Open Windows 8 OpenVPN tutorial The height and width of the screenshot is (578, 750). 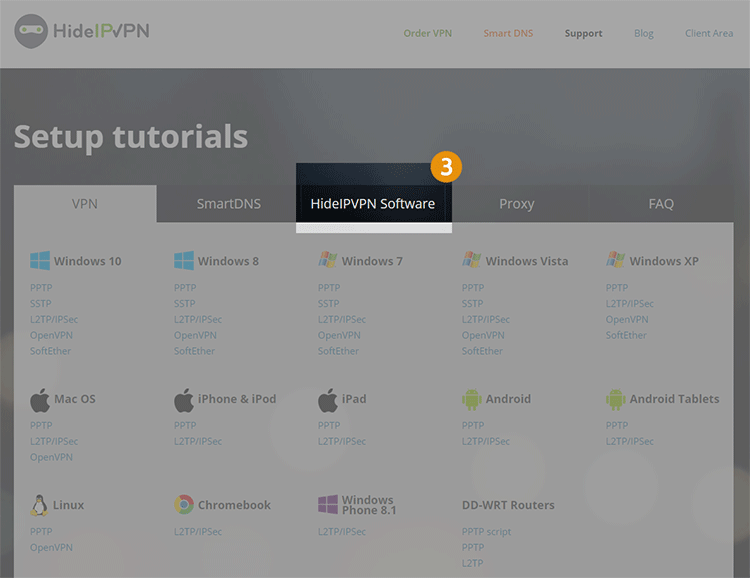tap(195, 335)
